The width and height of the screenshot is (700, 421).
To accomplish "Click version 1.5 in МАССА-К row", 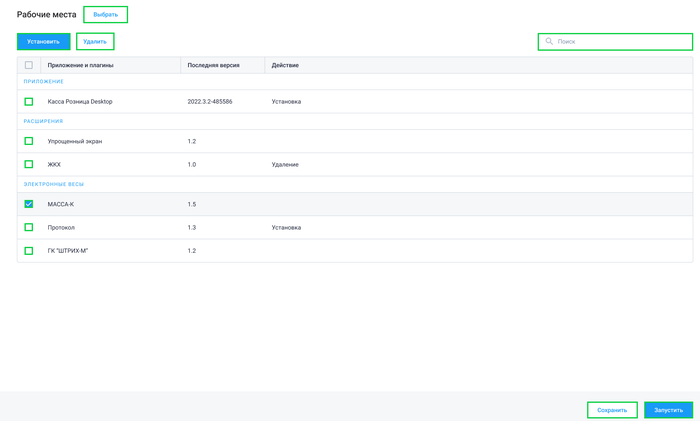I will pos(192,204).
